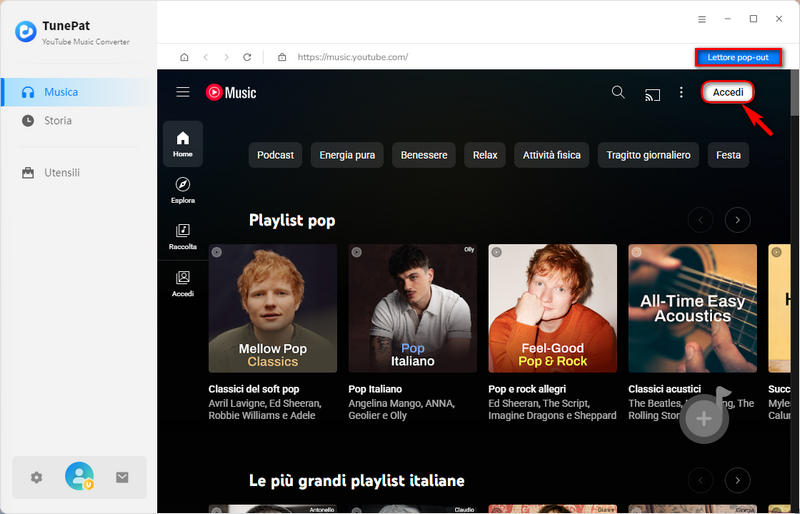Open Raccolta library in sidebar

[183, 236]
